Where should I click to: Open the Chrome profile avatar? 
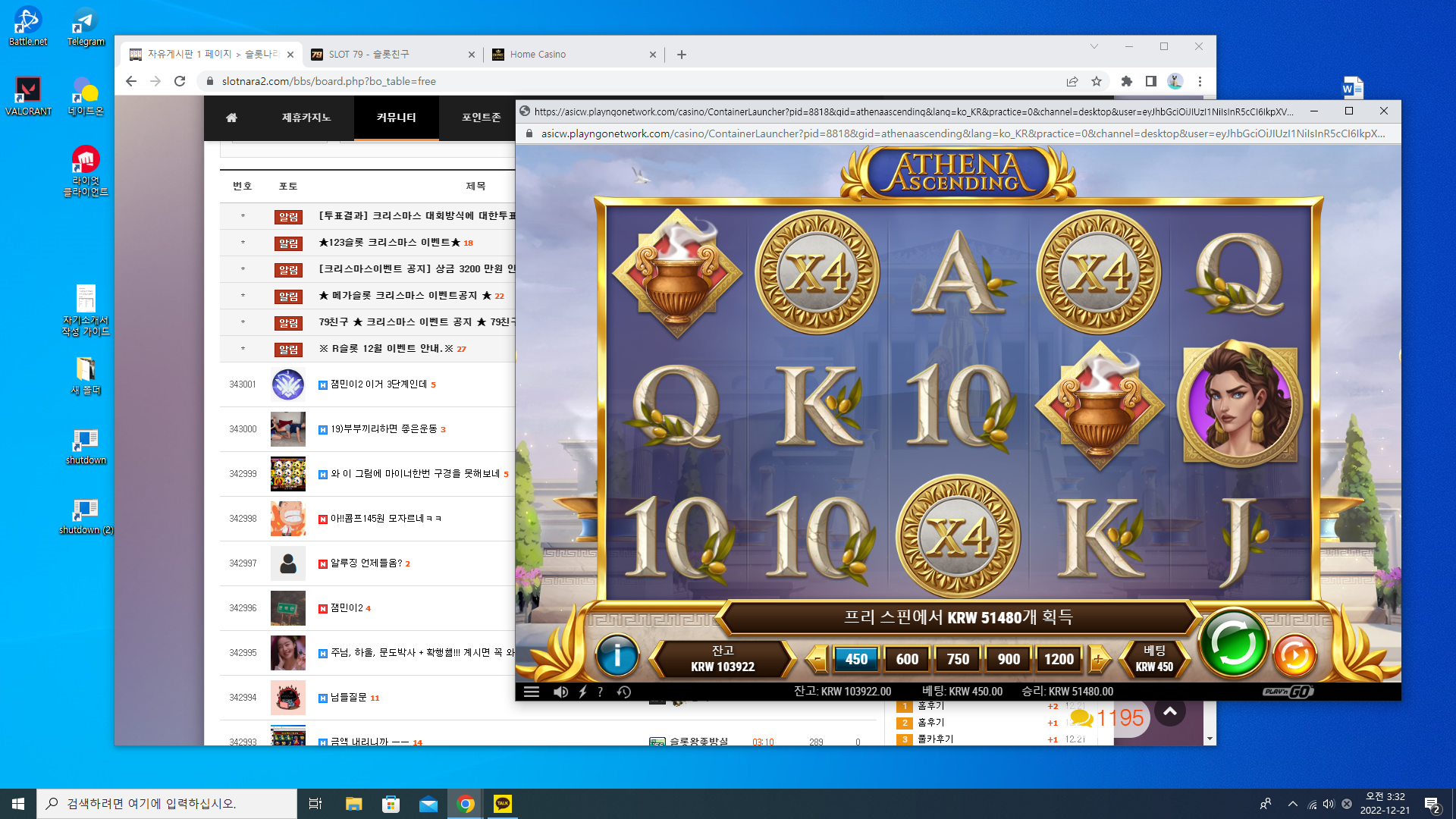[x=1175, y=81]
